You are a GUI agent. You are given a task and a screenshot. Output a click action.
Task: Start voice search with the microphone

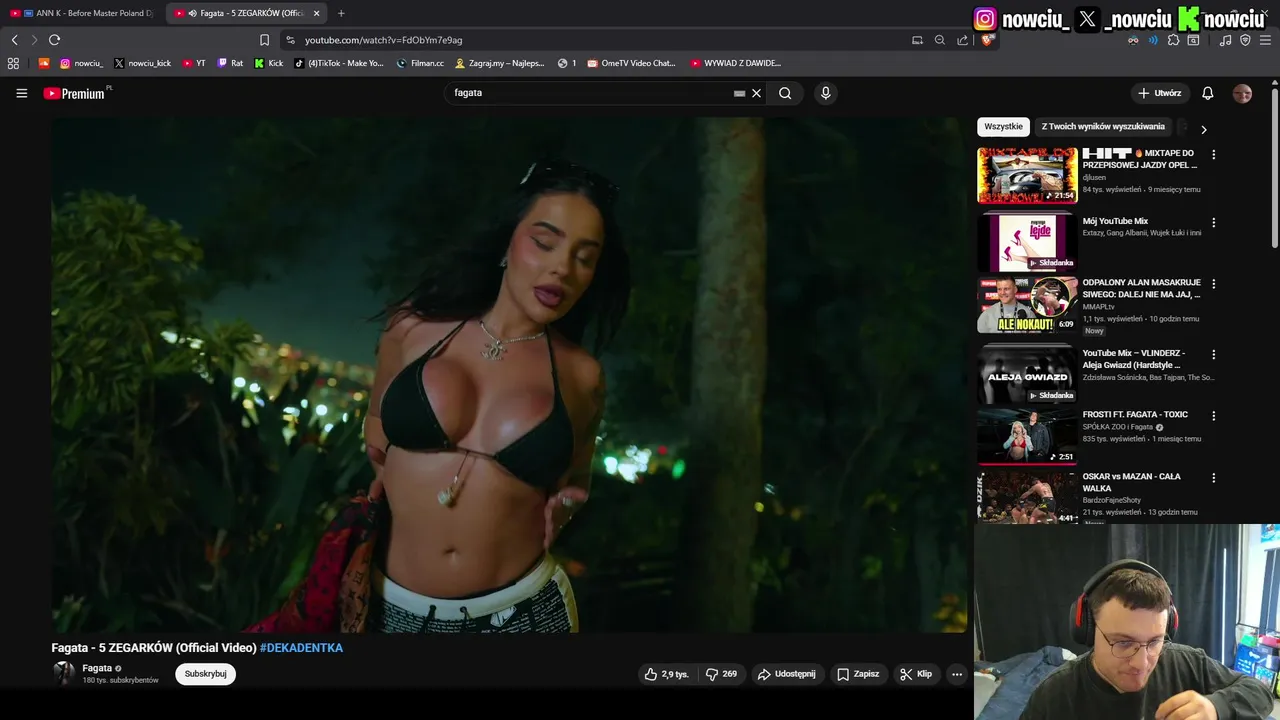click(x=825, y=93)
